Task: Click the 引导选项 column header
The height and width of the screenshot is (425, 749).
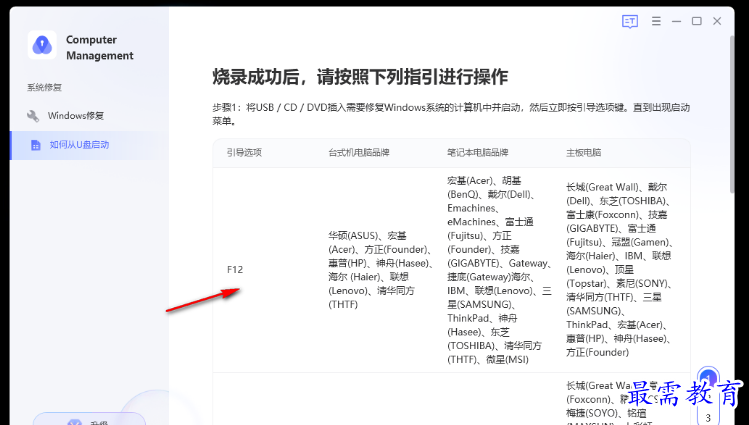Action: coord(244,153)
